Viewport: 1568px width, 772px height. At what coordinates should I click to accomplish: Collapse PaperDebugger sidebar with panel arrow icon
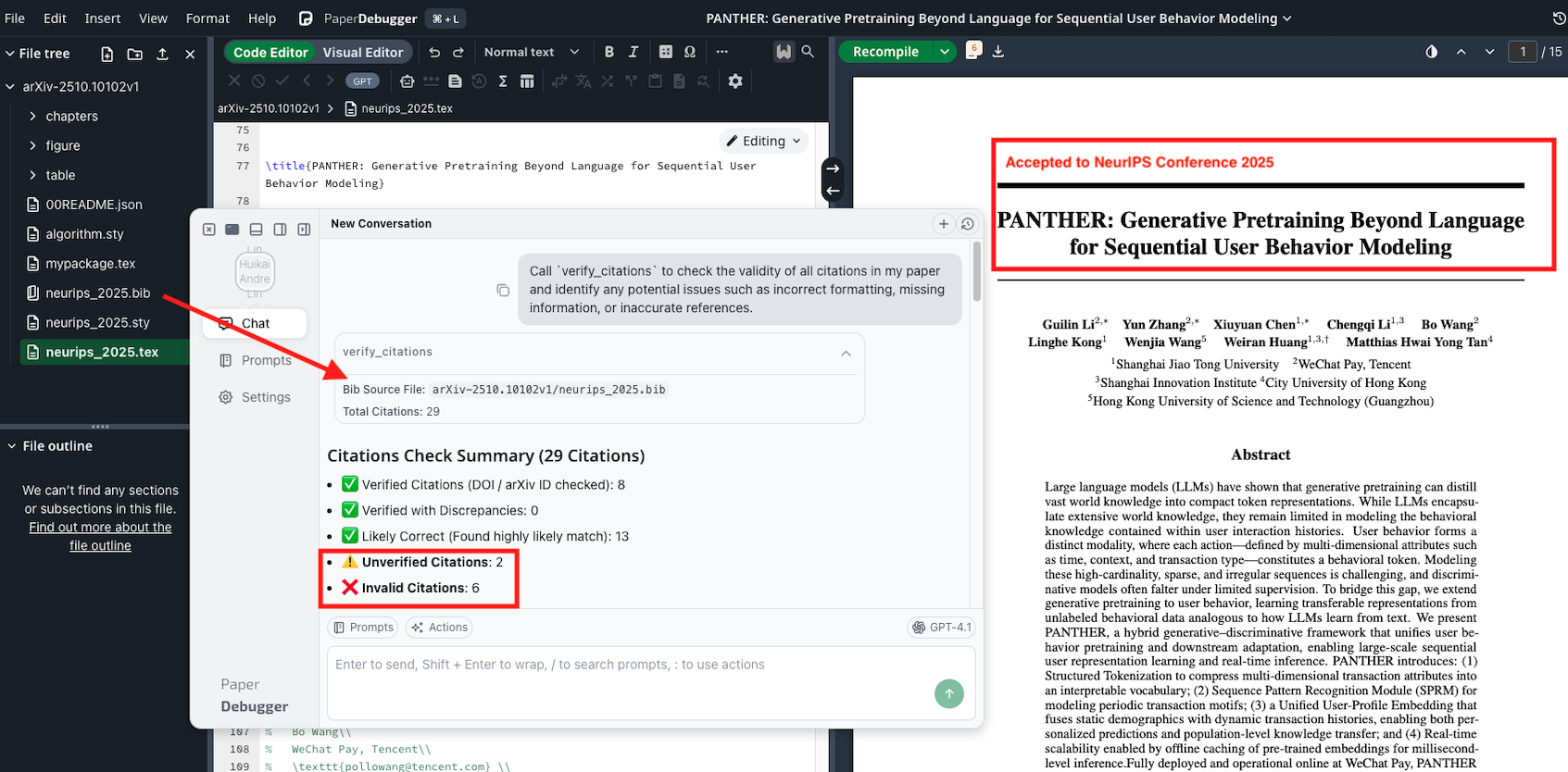[x=304, y=230]
